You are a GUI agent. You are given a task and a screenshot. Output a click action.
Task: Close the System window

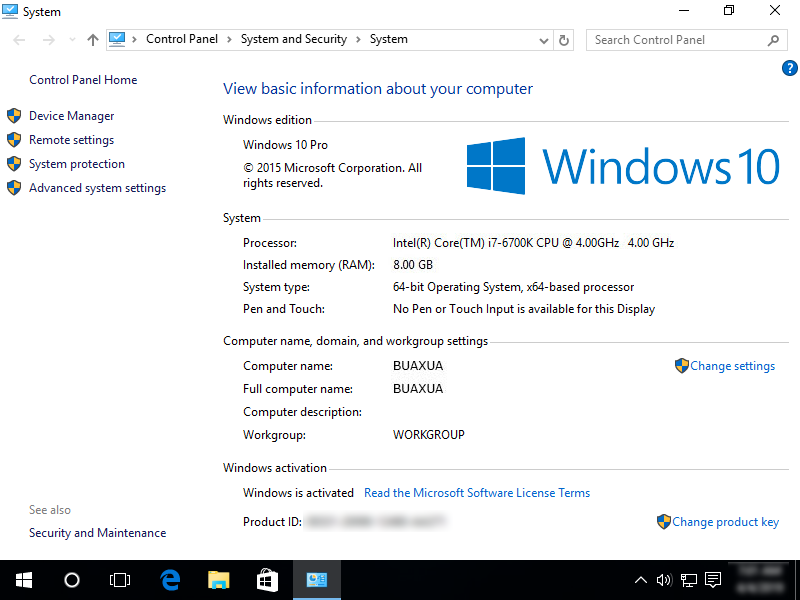pyautogui.click(x=775, y=11)
